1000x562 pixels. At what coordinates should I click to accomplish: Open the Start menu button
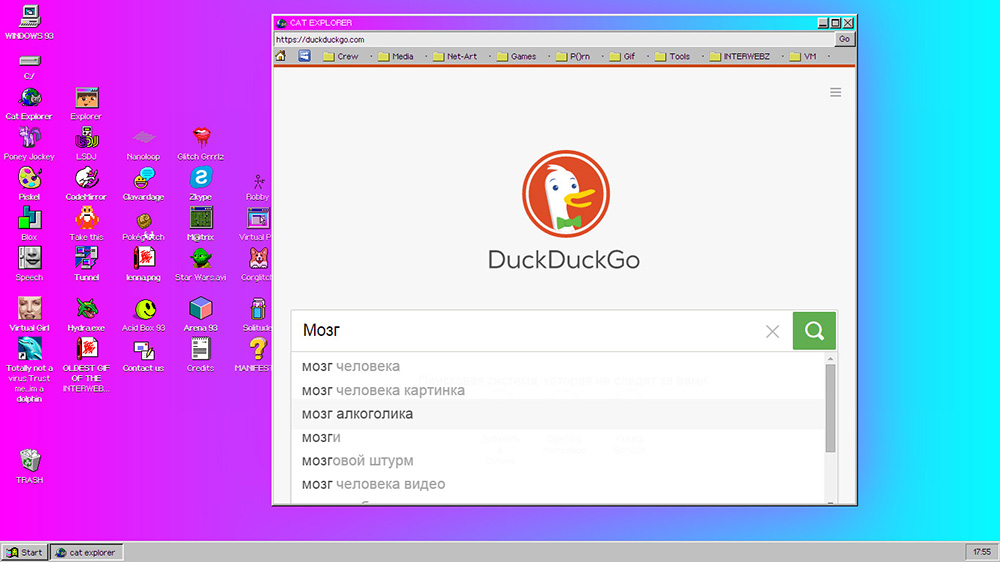point(25,552)
